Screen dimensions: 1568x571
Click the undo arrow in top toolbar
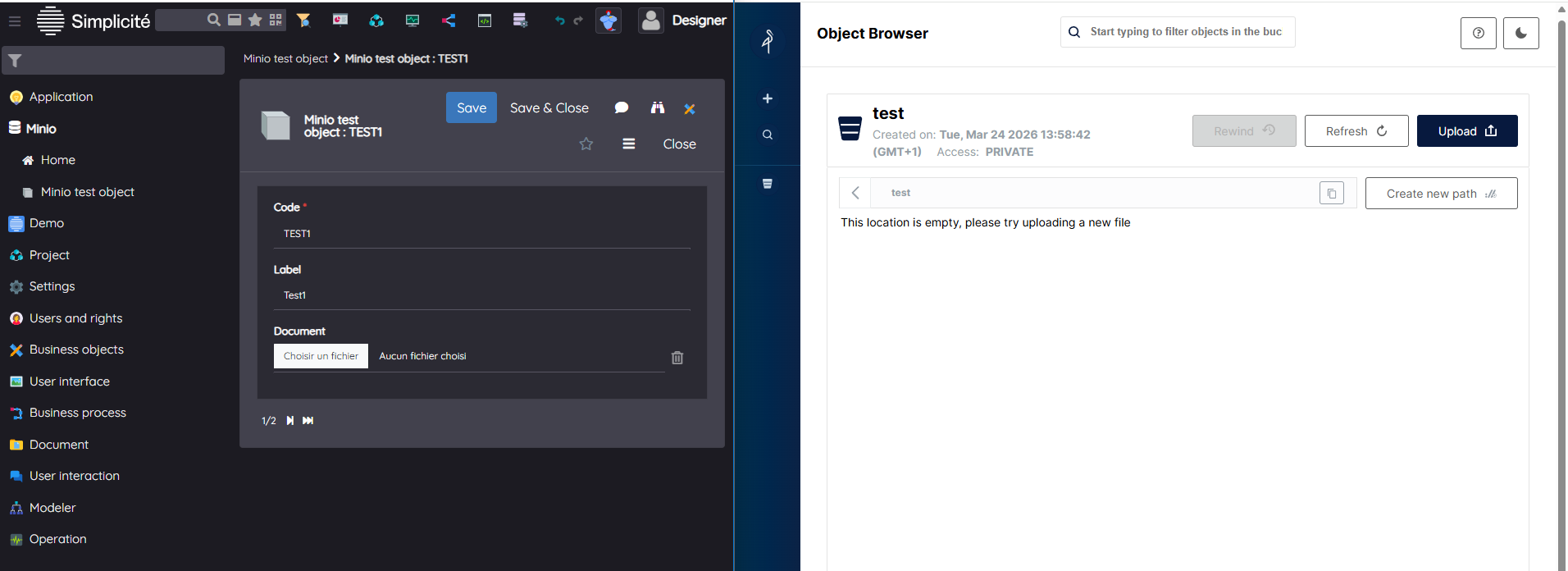559,21
